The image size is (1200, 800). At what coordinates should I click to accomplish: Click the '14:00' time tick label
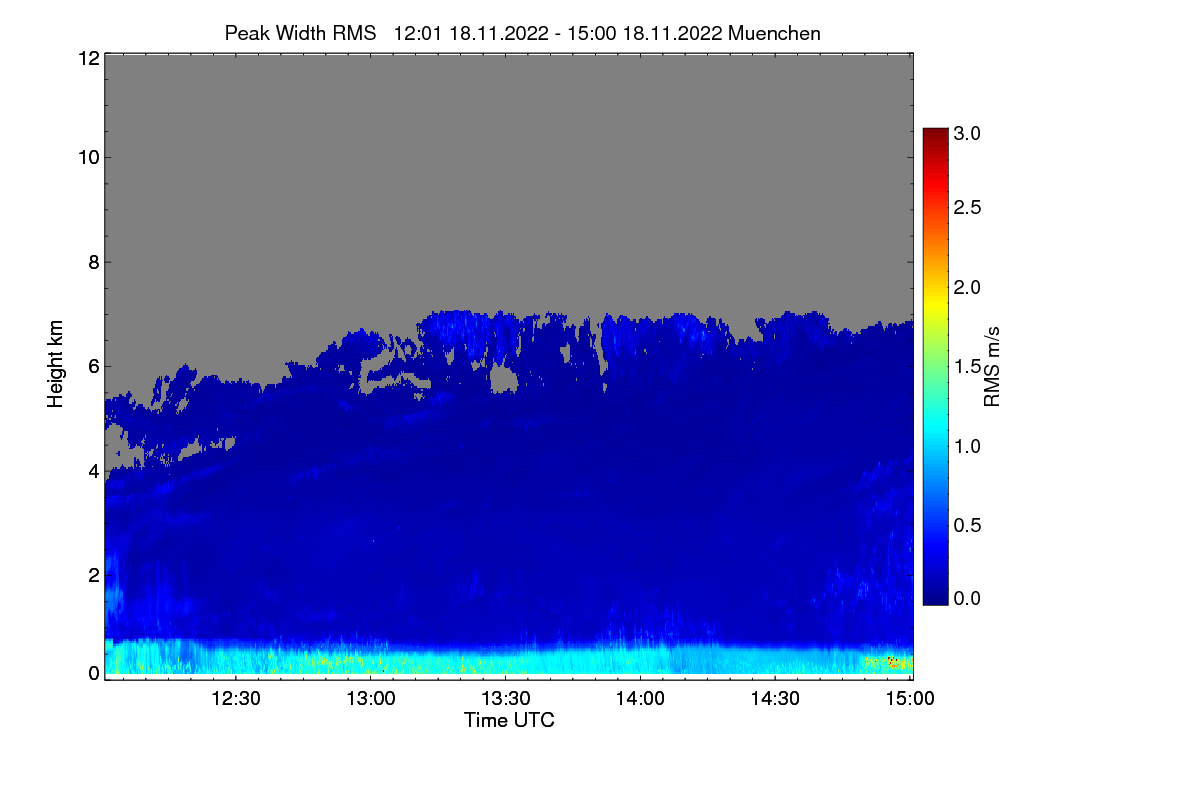(x=641, y=698)
